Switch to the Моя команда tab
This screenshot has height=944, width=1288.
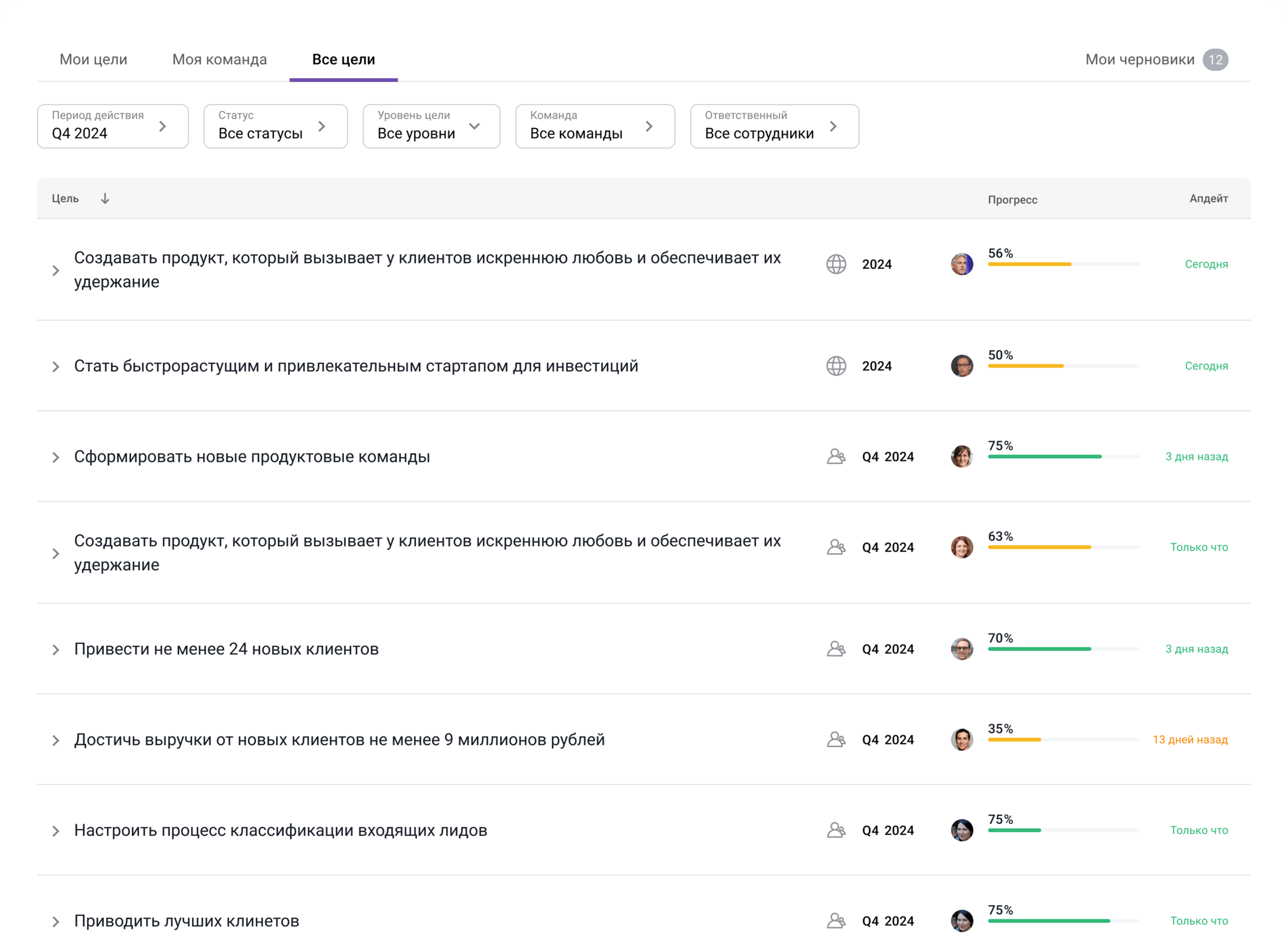click(x=219, y=59)
